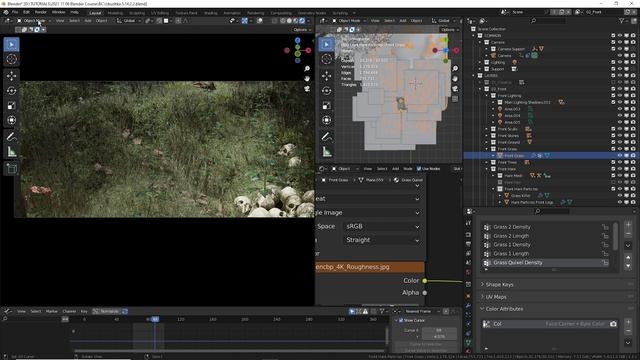Toggle Show Cursor checkbox in graph sidebar
640x360 pixels.
pyautogui.click(x=401, y=320)
